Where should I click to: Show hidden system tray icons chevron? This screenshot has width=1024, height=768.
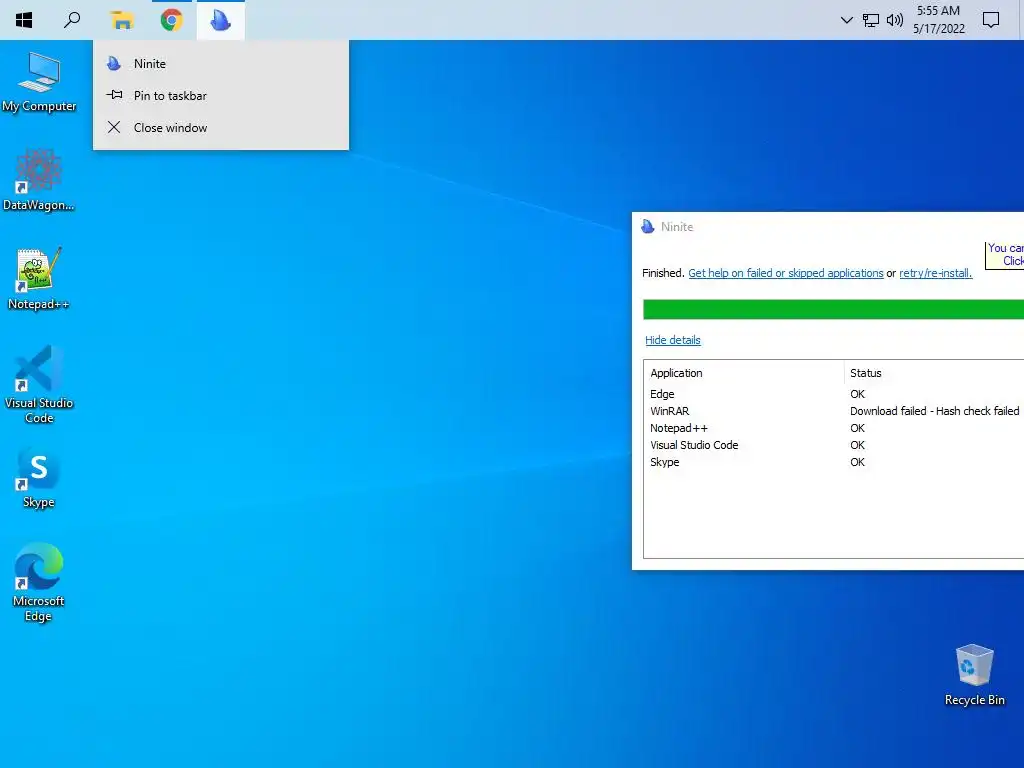(846, 20)
